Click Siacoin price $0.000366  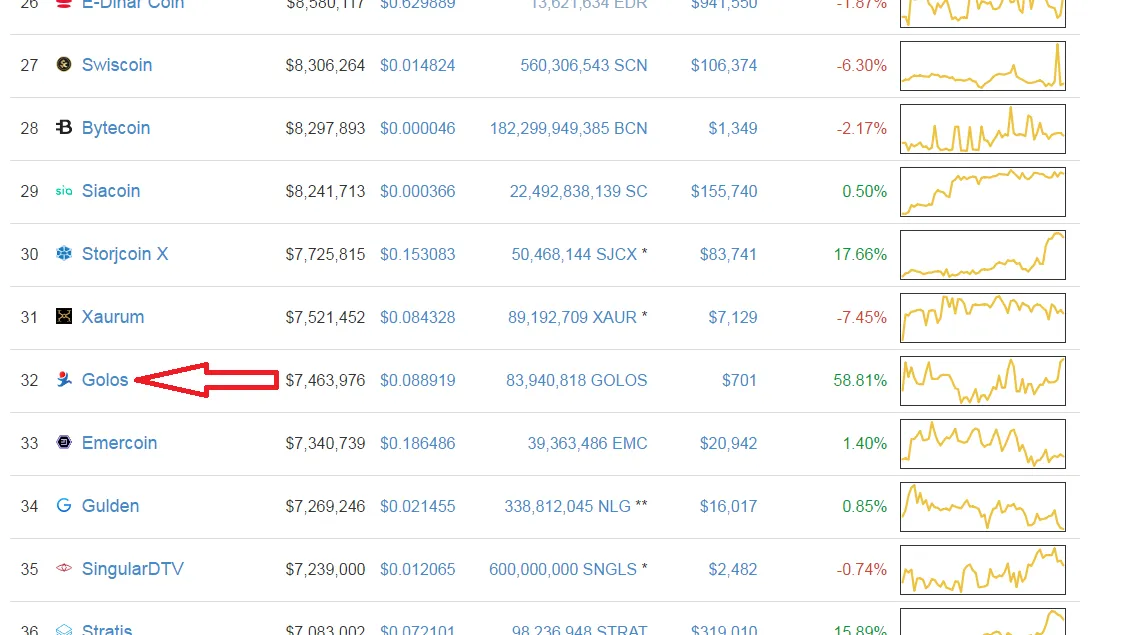[x=418, y=192]
